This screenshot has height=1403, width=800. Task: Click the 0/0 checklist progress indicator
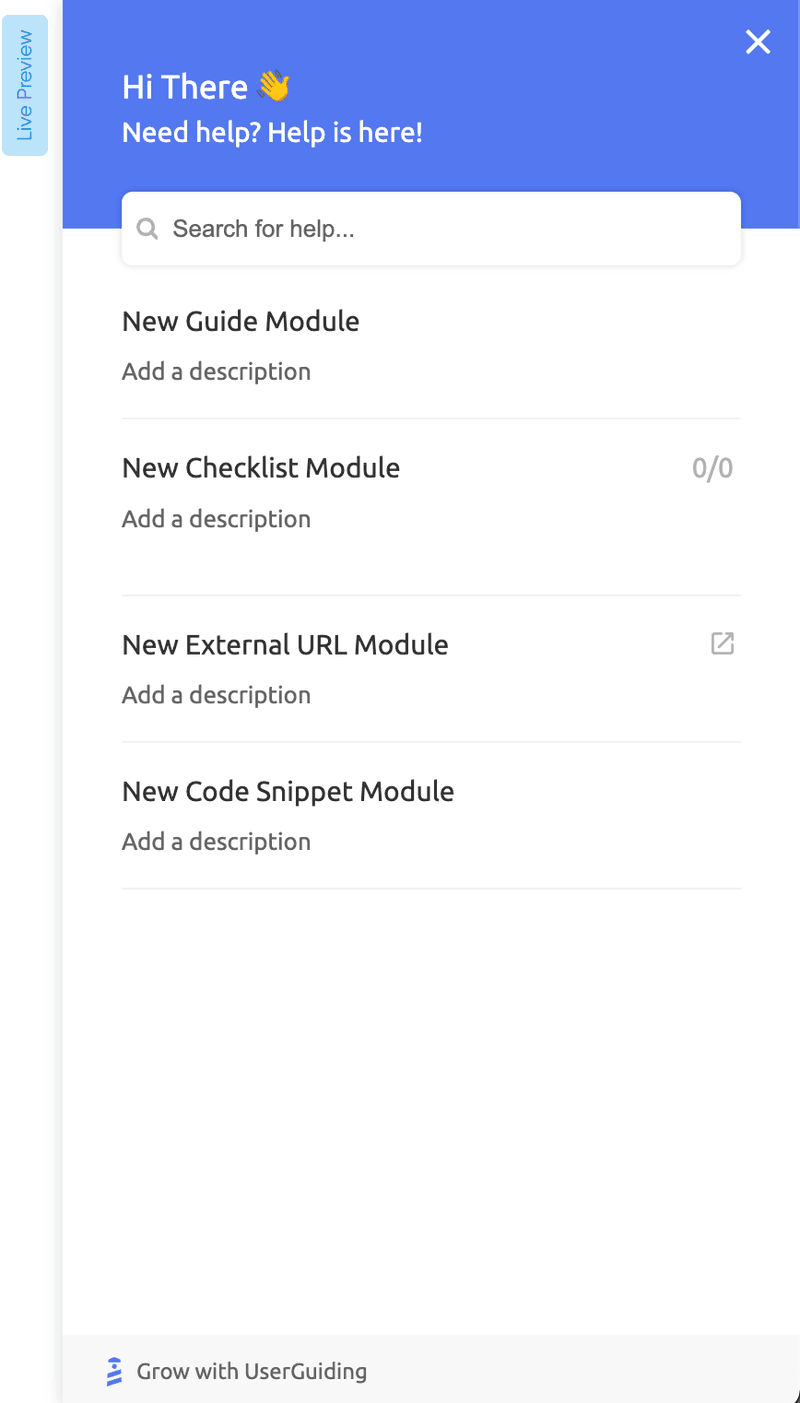(x=712, y=467)
